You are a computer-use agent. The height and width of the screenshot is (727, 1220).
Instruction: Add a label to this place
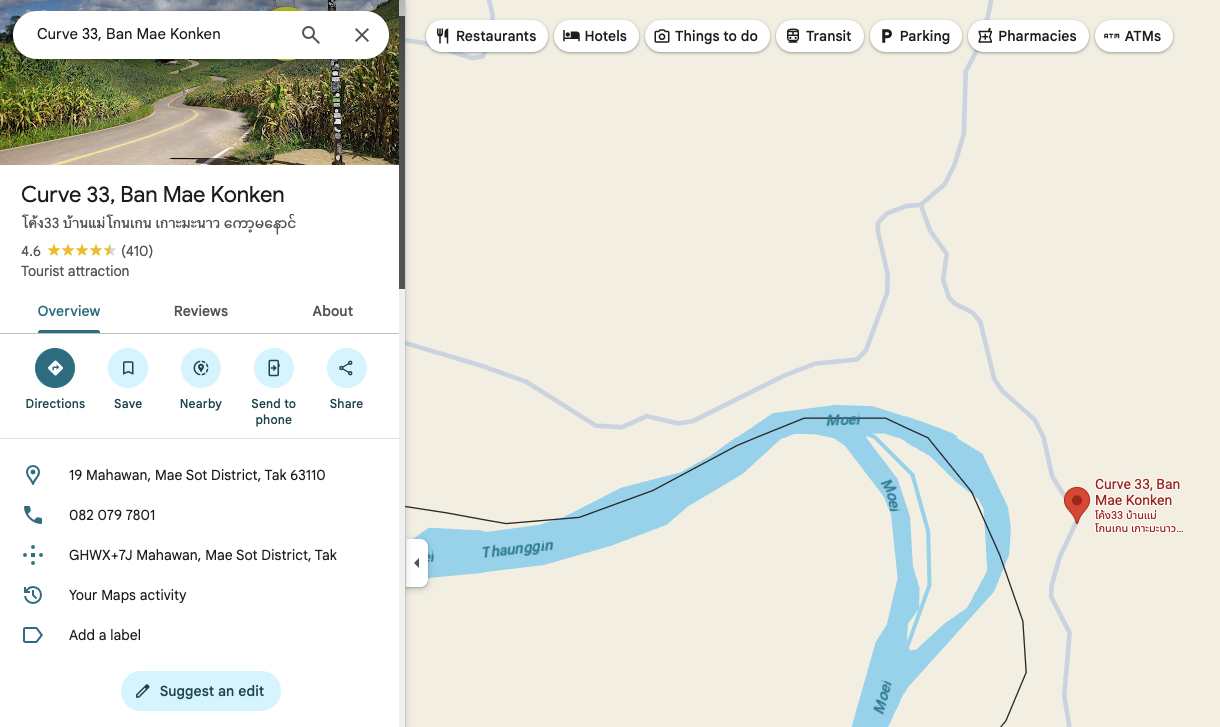[x=200, y=635]
